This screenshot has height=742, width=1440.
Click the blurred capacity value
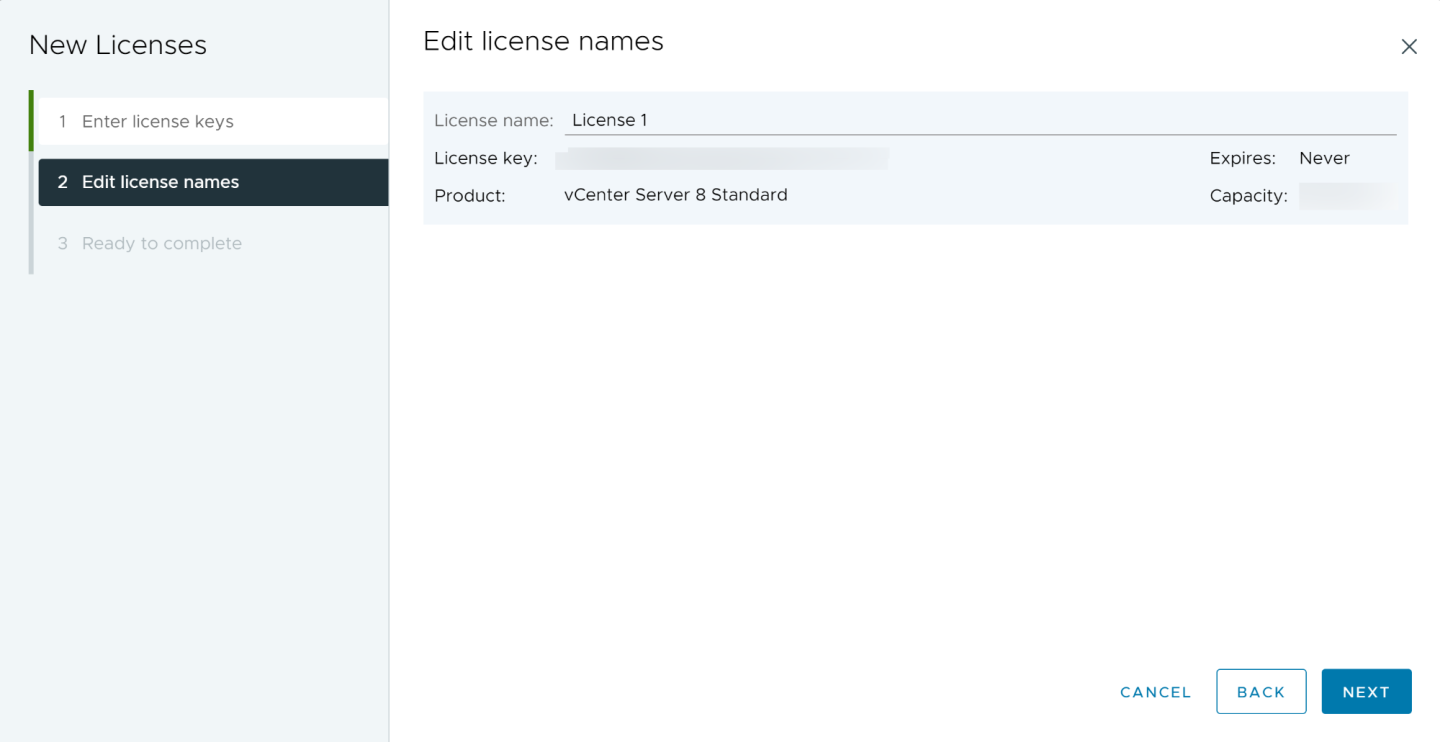pyautogui.click(x=1346, y=195)
